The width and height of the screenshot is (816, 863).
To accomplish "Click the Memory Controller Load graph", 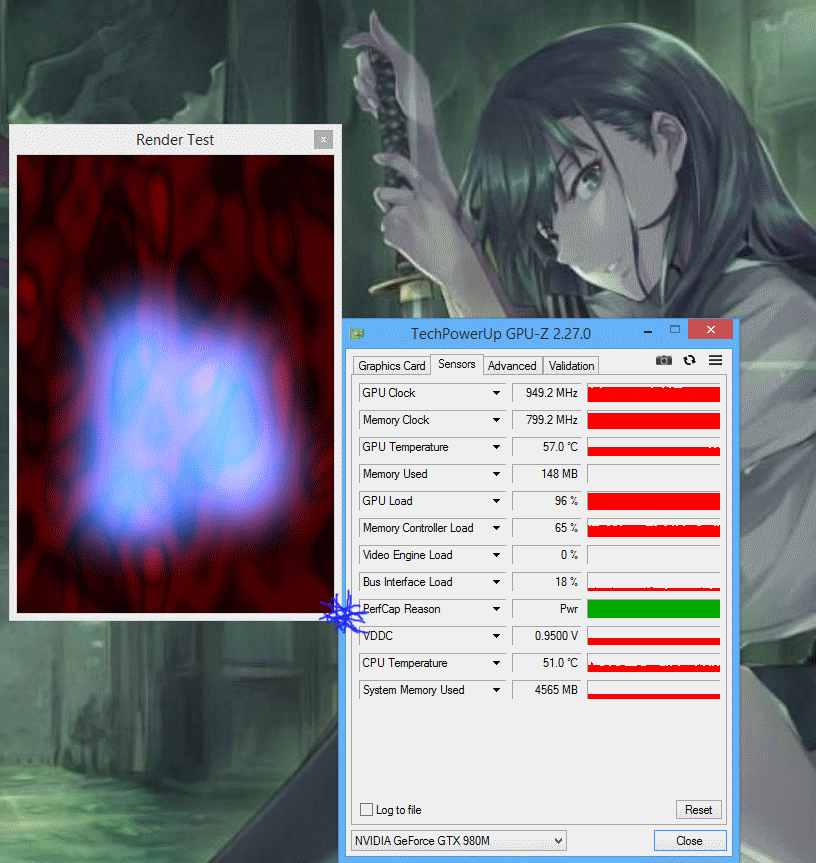I will [654, 528].
